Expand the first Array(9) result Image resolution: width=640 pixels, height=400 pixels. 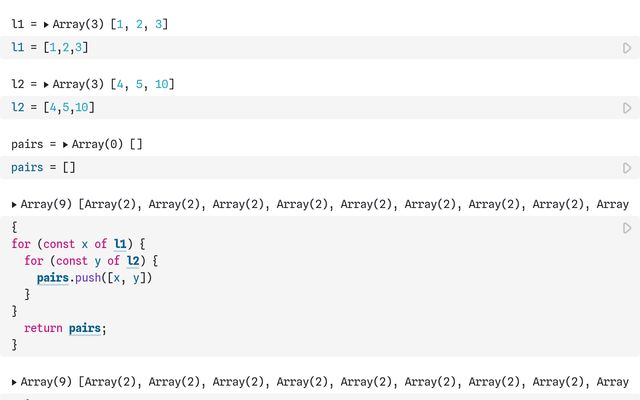(x=14, y=205)
